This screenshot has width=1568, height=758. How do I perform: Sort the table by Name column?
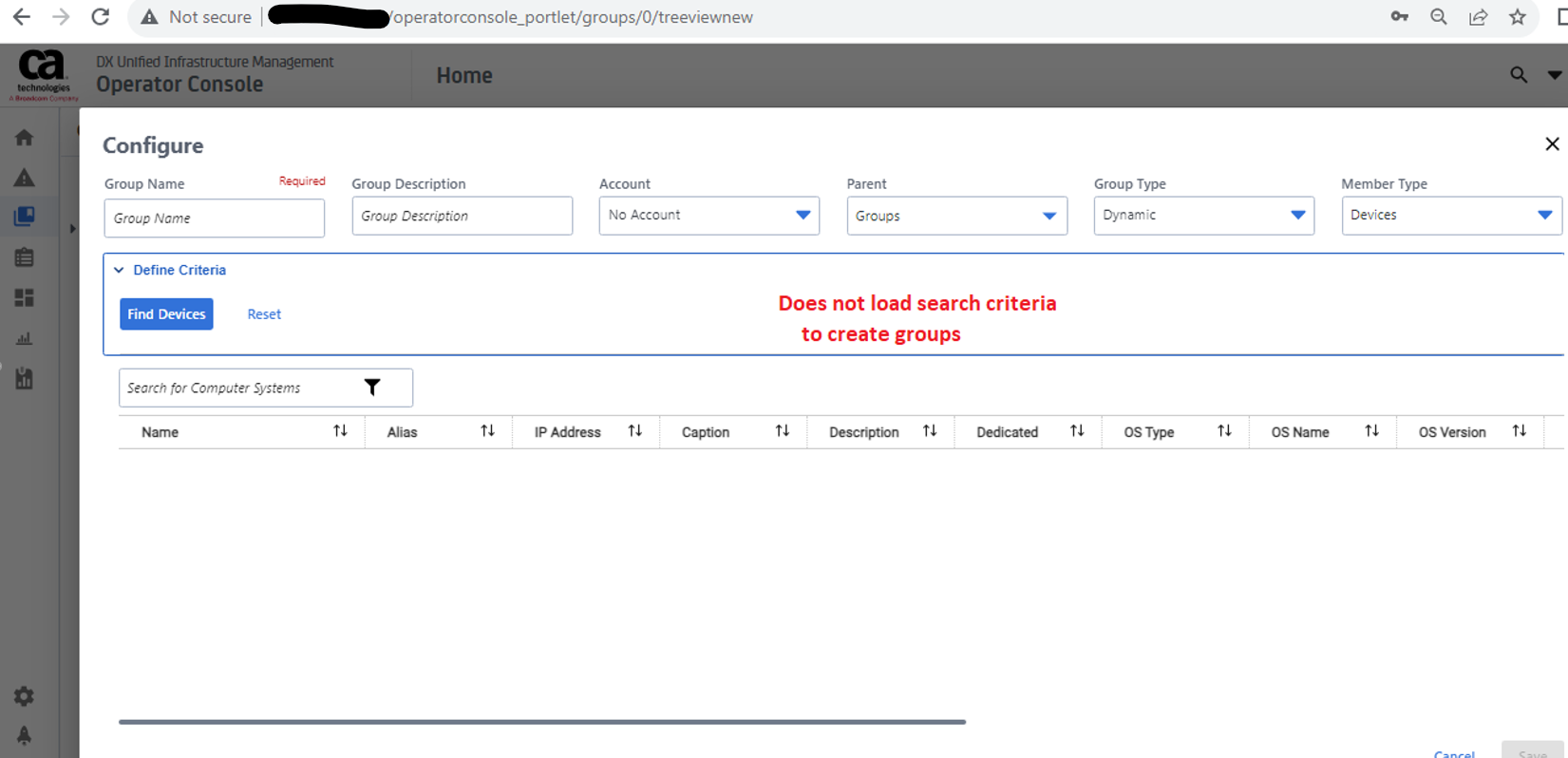340,431
